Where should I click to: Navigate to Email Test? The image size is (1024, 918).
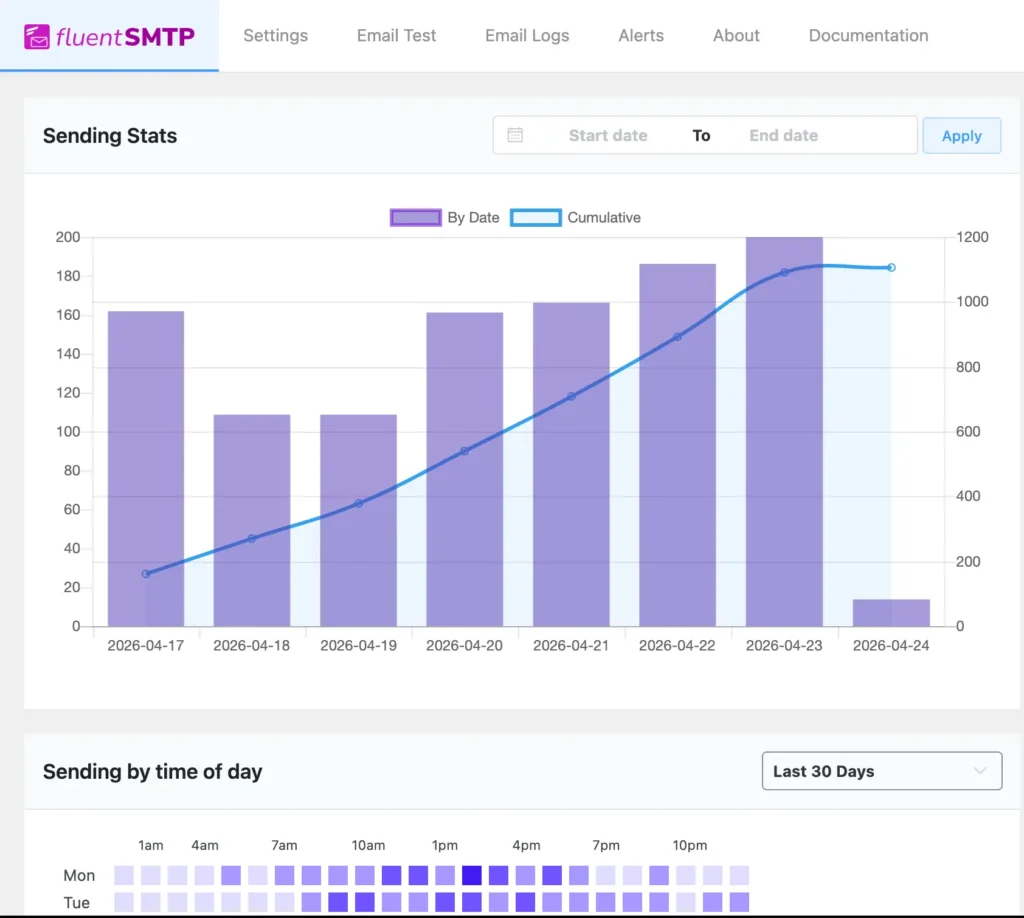click(x=396, y=35)
